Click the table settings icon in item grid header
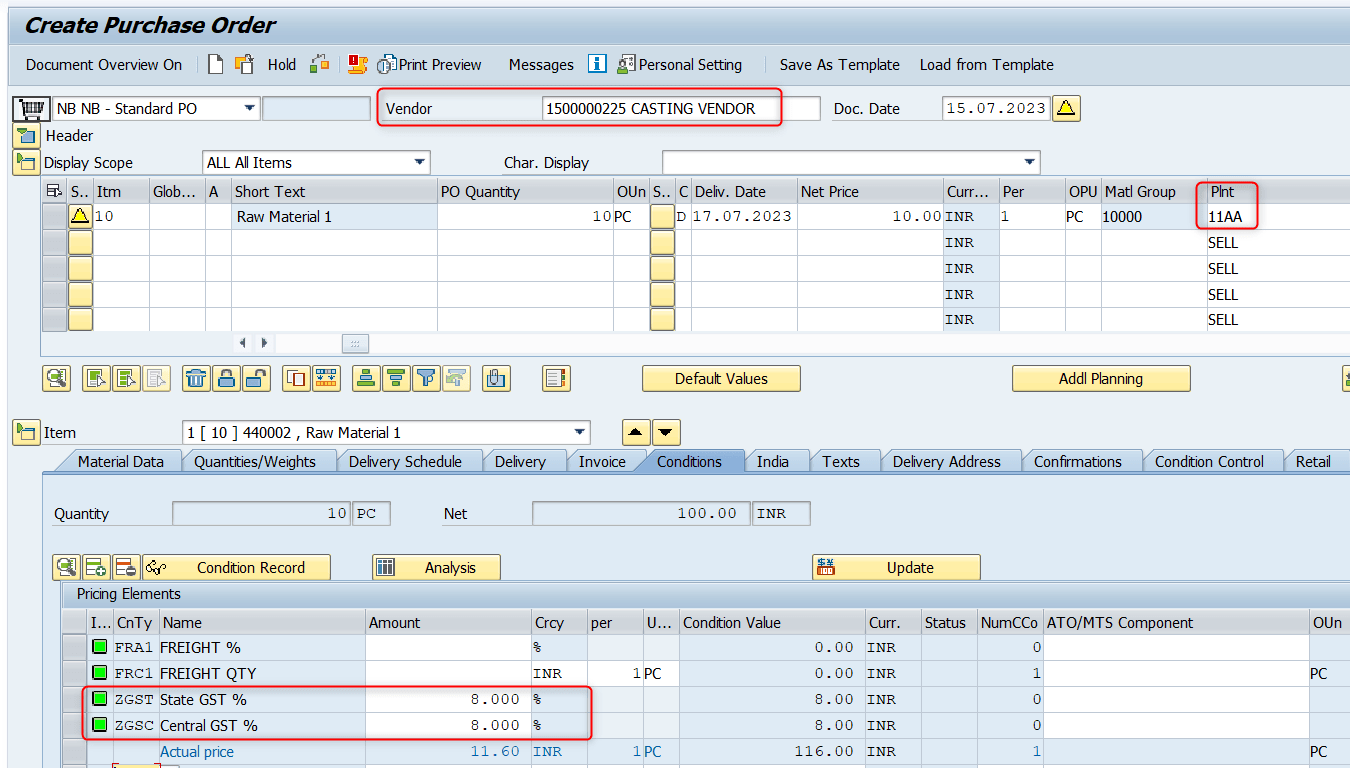 [54, 191]
